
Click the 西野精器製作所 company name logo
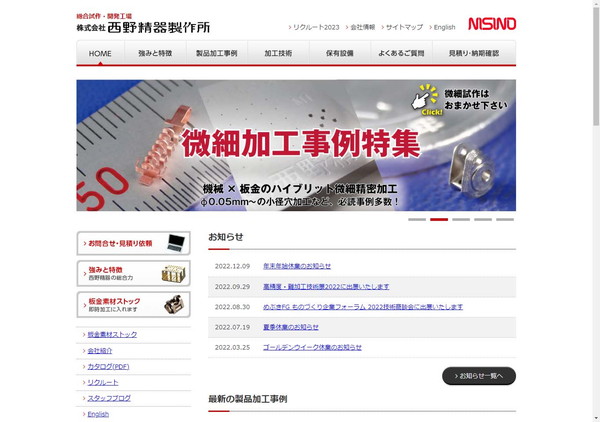[143, 28]
